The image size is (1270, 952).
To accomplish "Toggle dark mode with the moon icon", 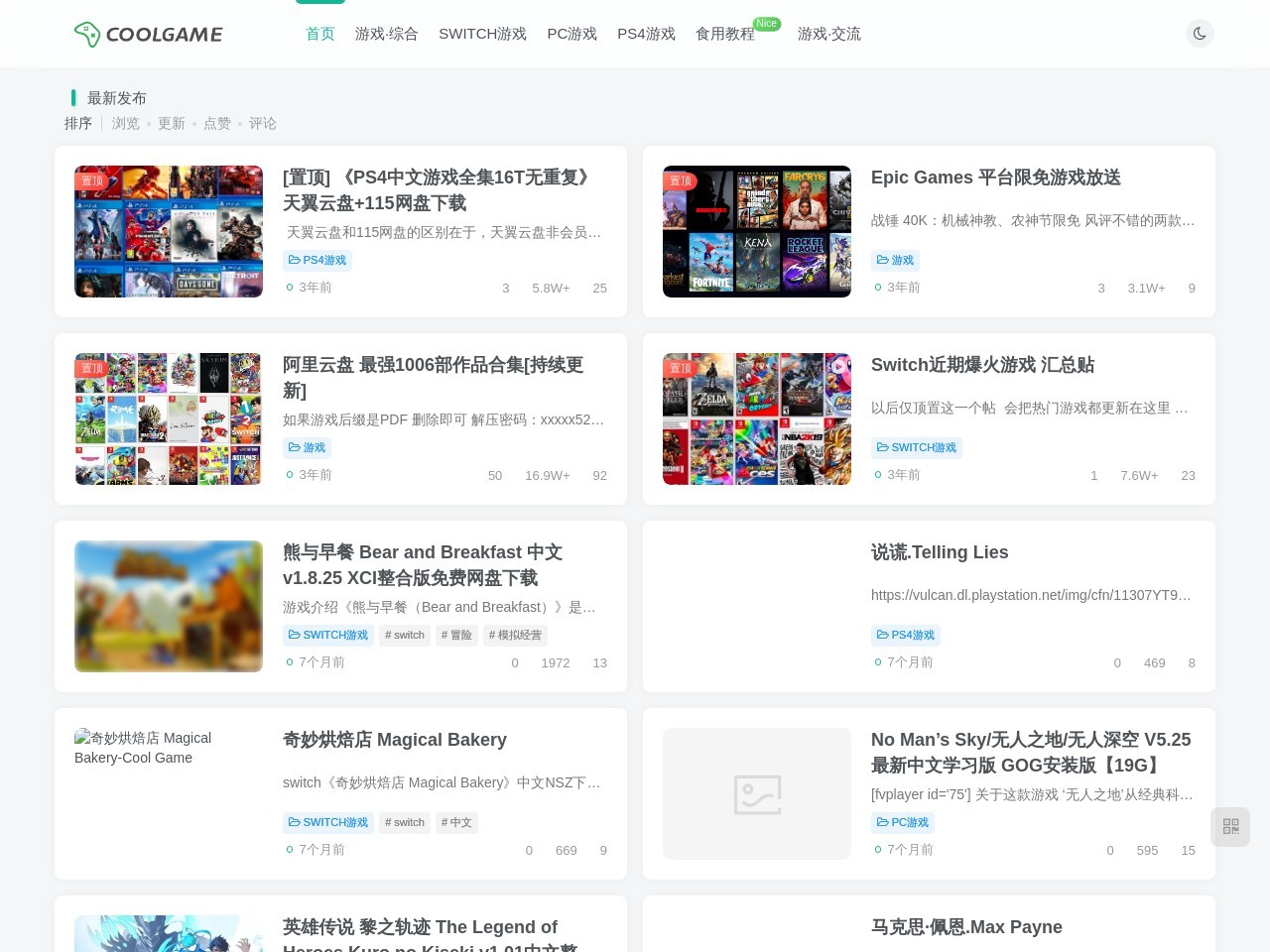I will pyautogui.click(x=1200, y=33).
